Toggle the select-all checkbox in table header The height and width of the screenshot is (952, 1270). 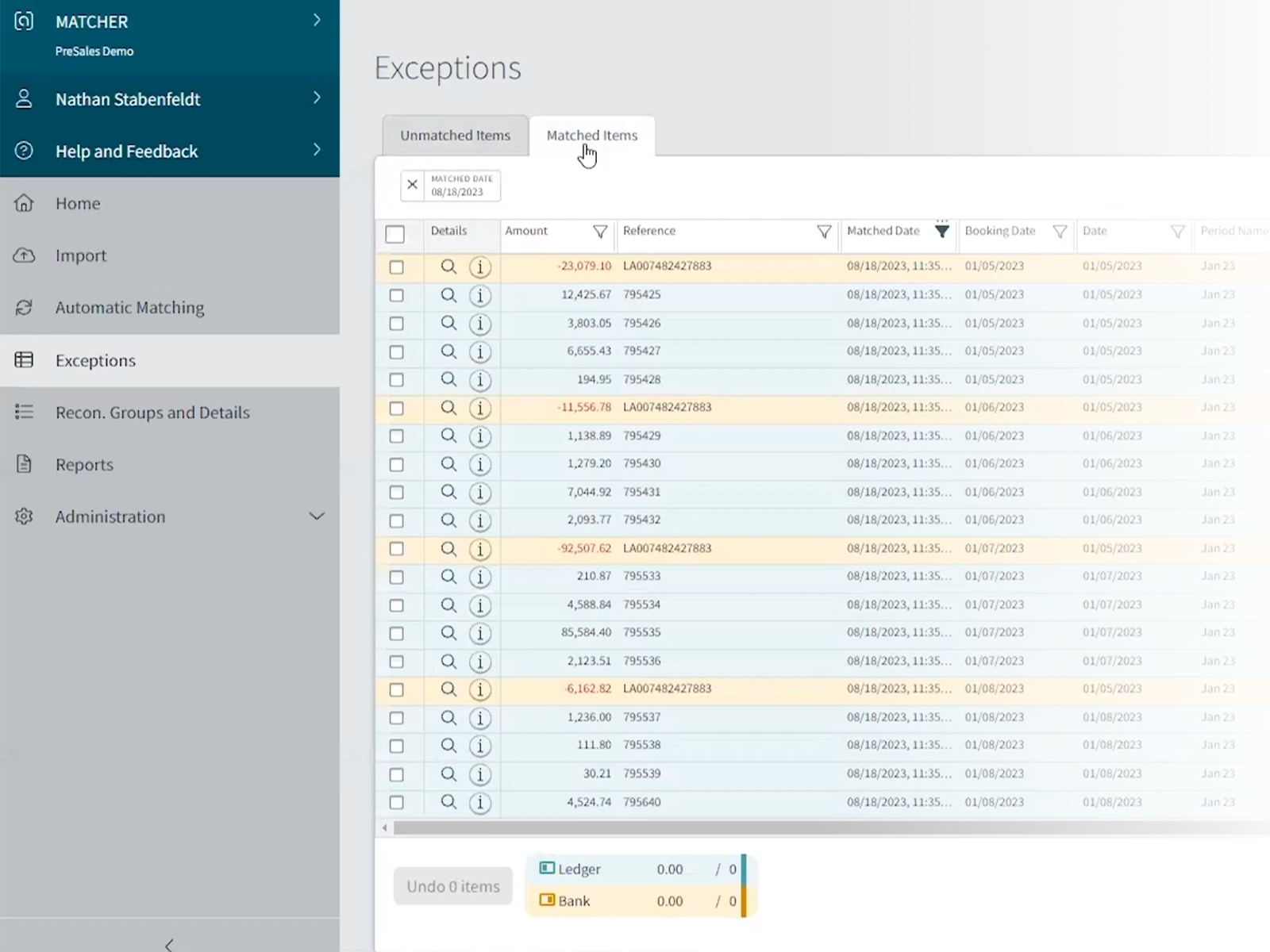(394, 234)
